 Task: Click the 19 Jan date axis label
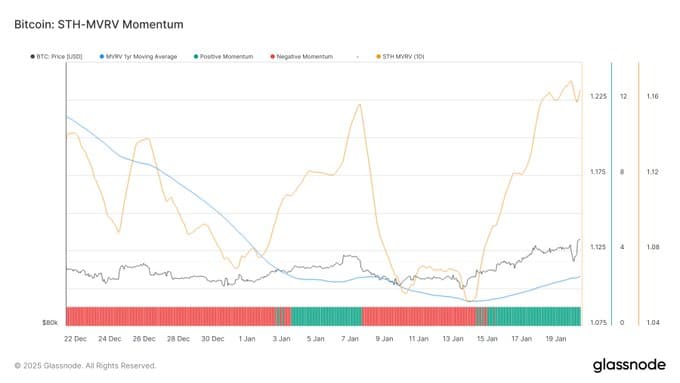pos(556,339)
